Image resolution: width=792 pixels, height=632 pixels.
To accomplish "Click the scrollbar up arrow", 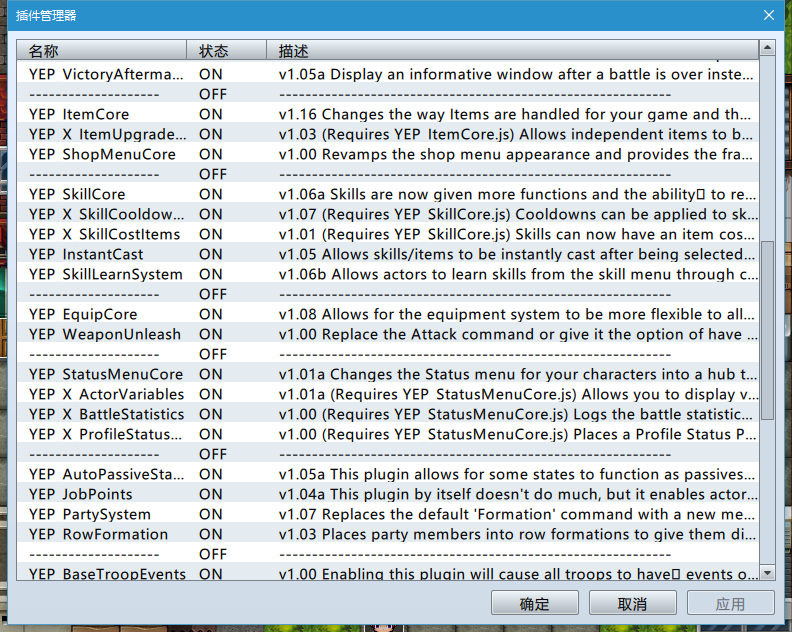I will click(767, 48).
